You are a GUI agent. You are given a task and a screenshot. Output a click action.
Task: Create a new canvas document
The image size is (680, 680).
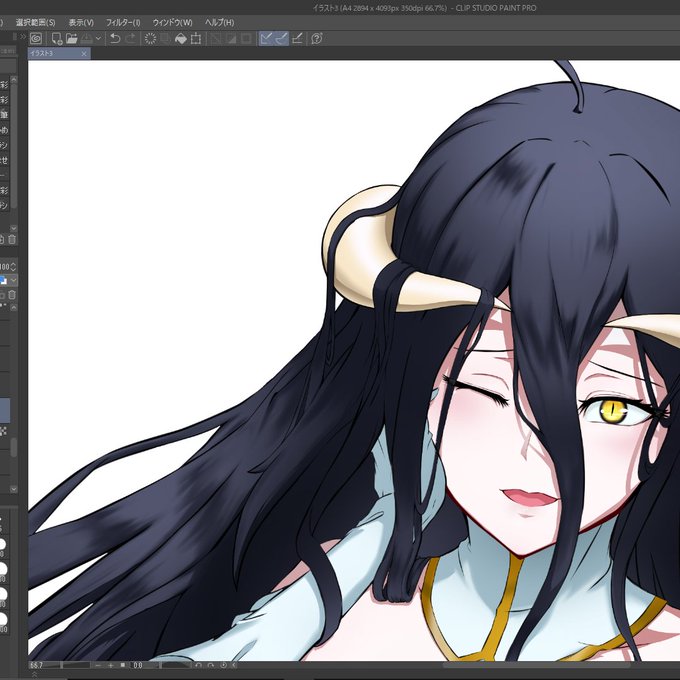(57, 39)
